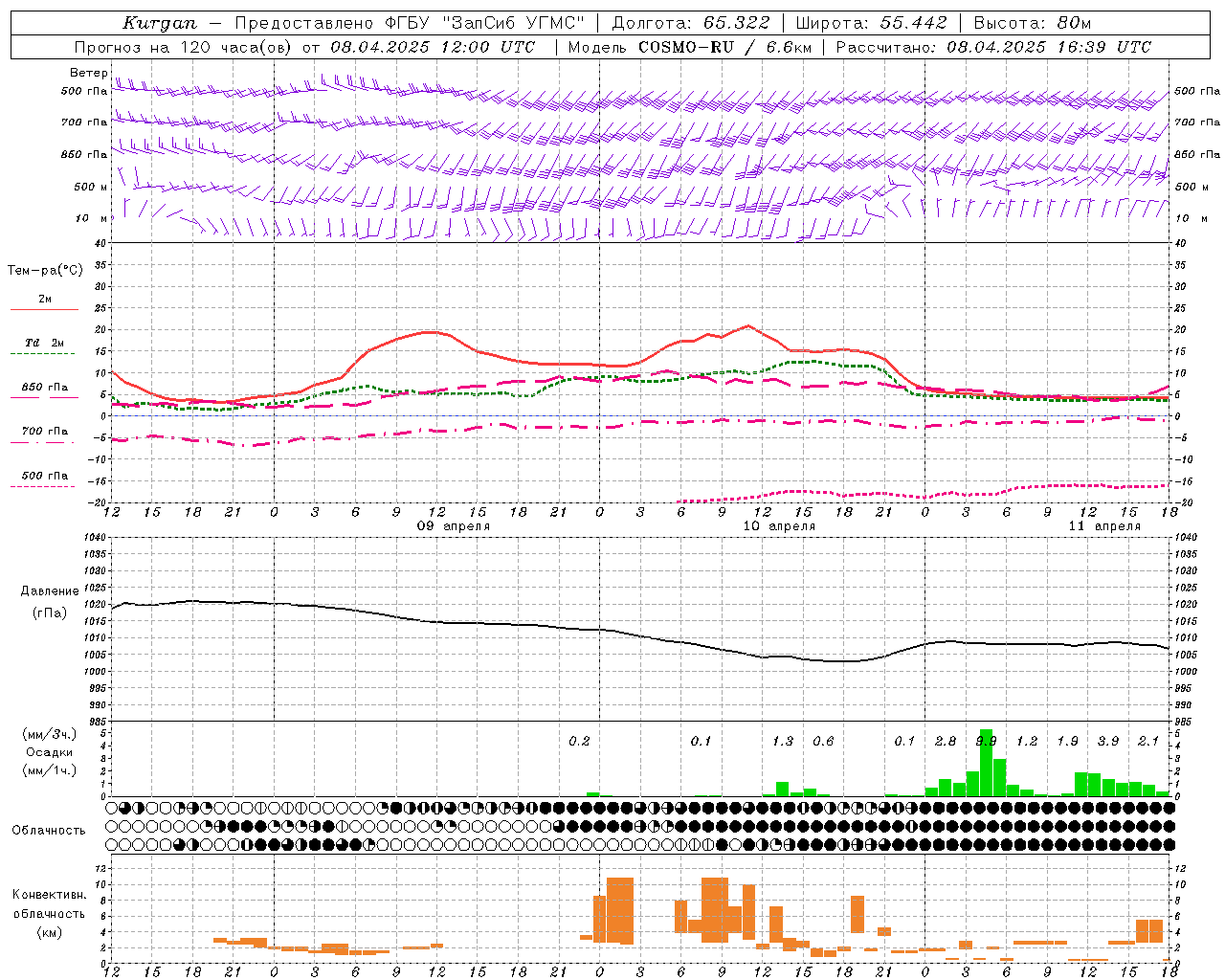The image size is (1225, 980).
Task: Click the precipitation amount "2.1"
Action: click(x=1148, y=742)
